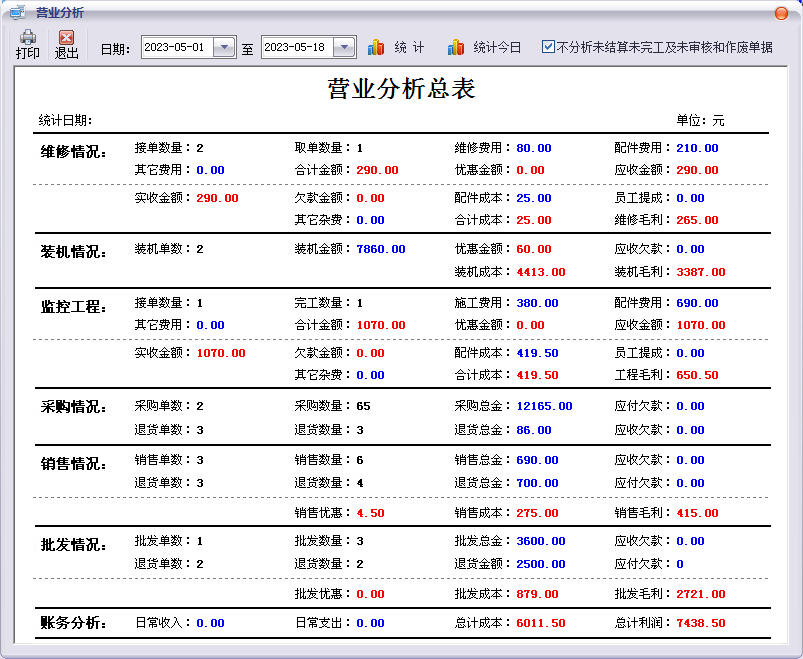Screen dimensions: 803x659
Task: Click 退货总金 value 700.00
Action: (537, 483)
